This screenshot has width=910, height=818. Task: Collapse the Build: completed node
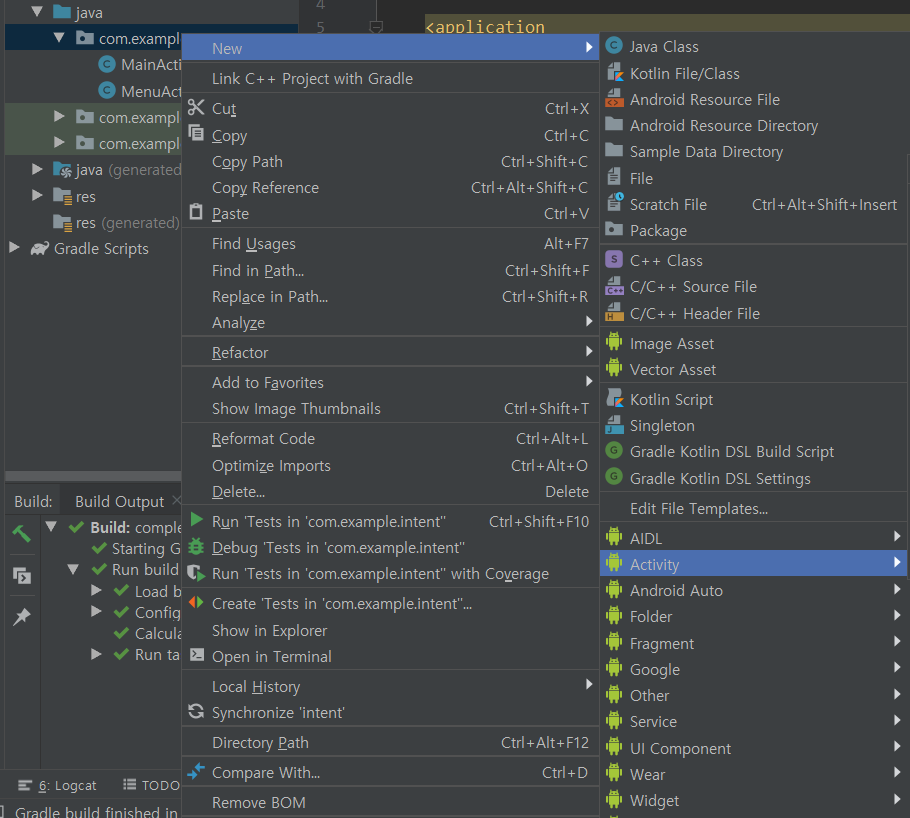51,527
